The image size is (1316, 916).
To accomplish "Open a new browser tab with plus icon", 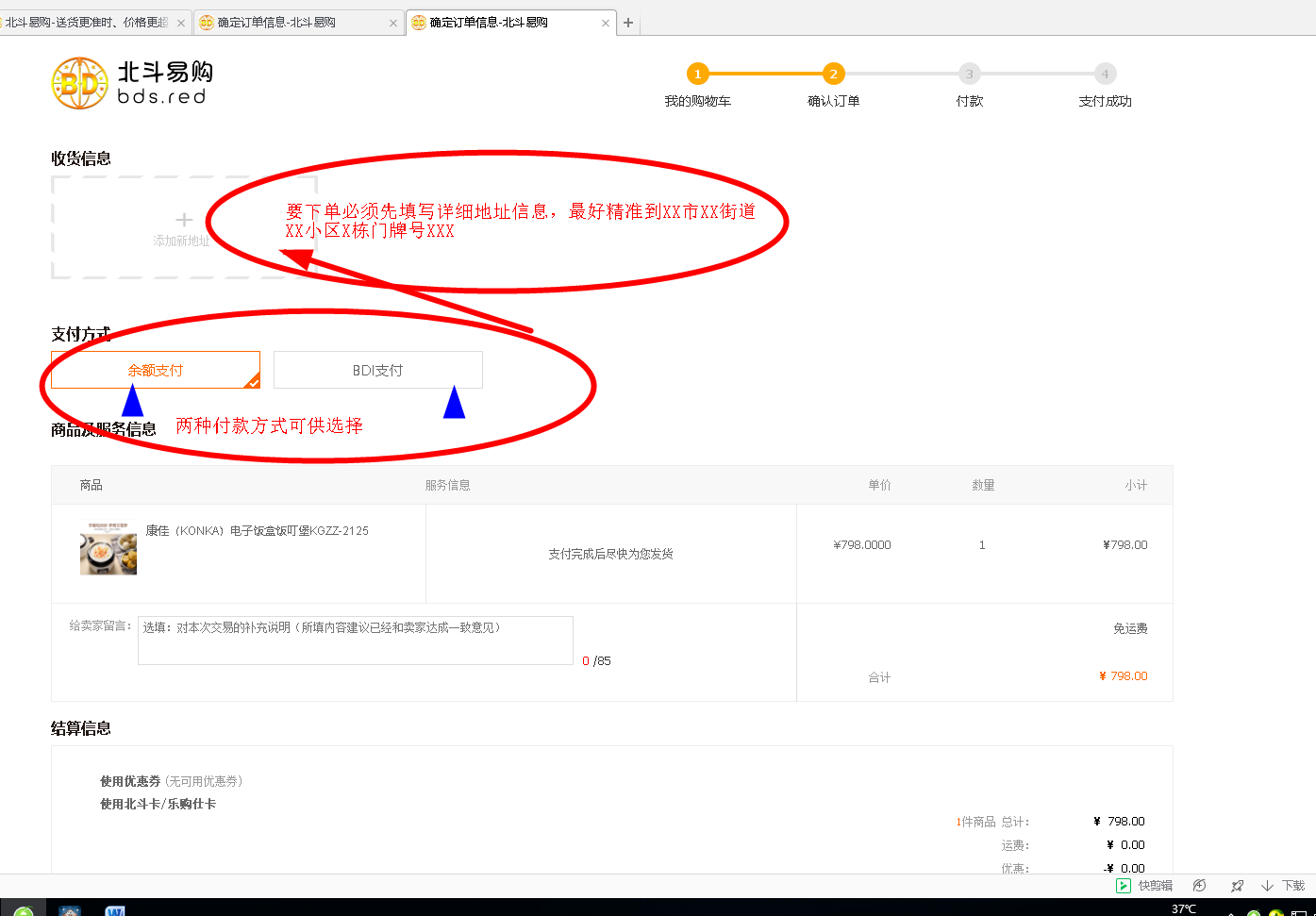I will point(628,23).
